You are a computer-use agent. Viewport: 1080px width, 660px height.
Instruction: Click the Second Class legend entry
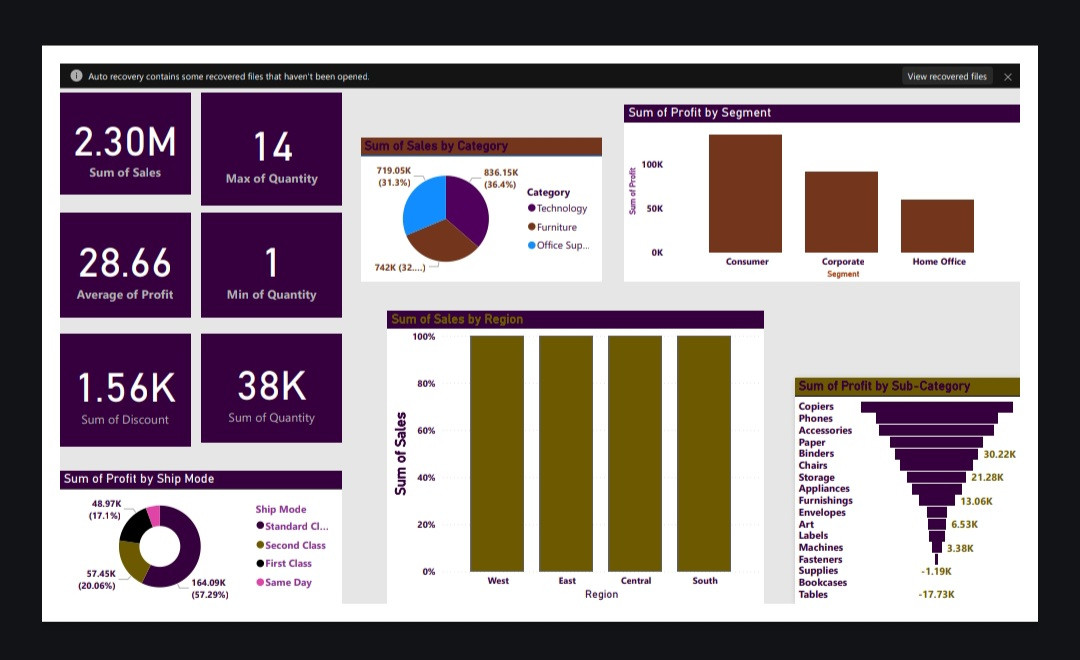[295, 545]
